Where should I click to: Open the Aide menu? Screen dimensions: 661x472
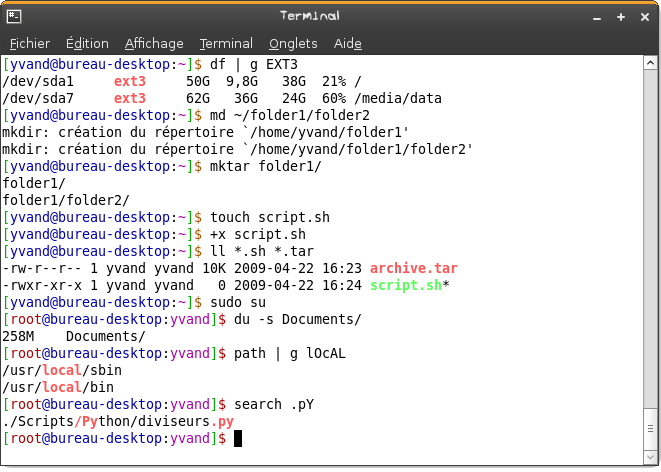(347, 43)
